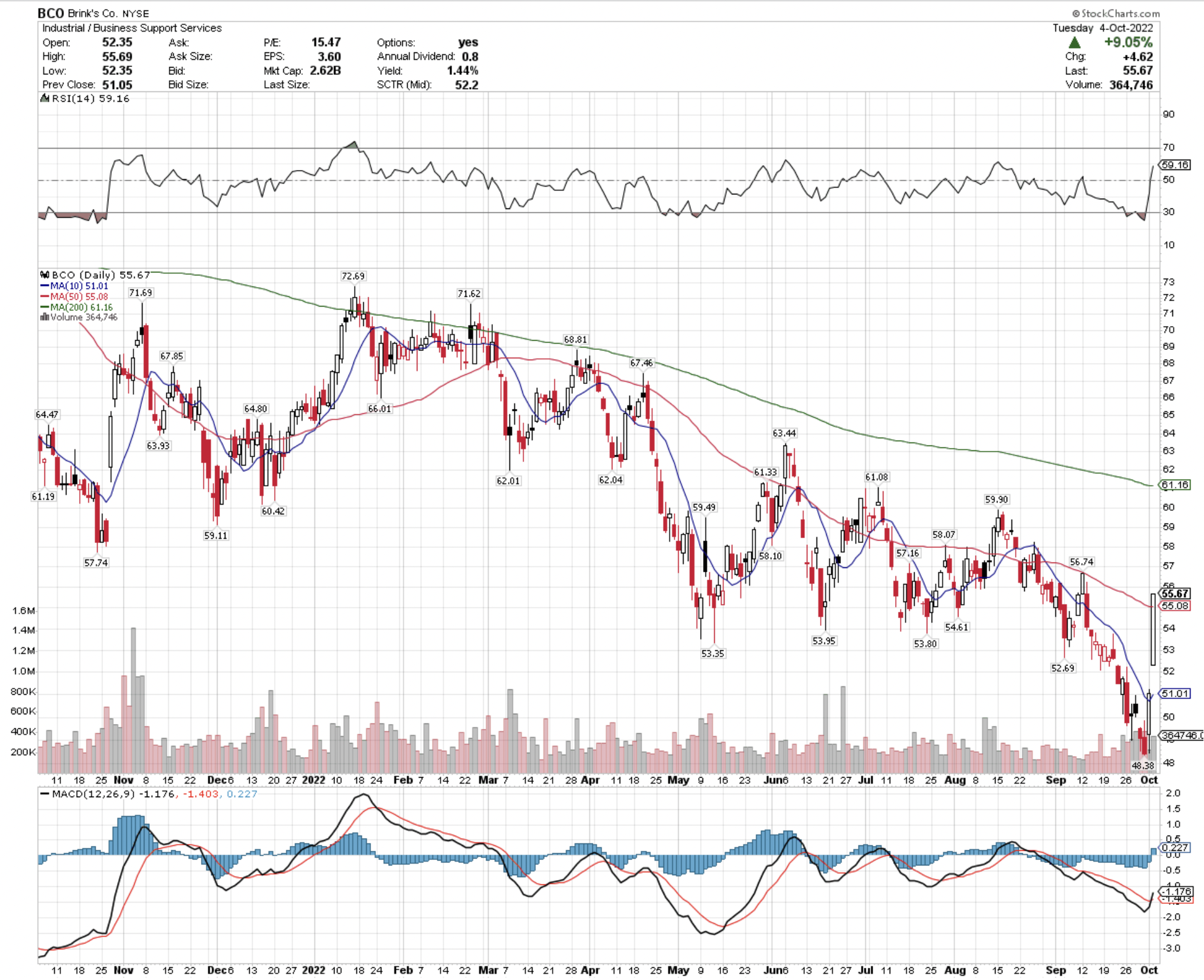This screenshot has width=1204, height=980.
Task: Click the Prev Close 51.05 value
Action: (x=117, y=85)
